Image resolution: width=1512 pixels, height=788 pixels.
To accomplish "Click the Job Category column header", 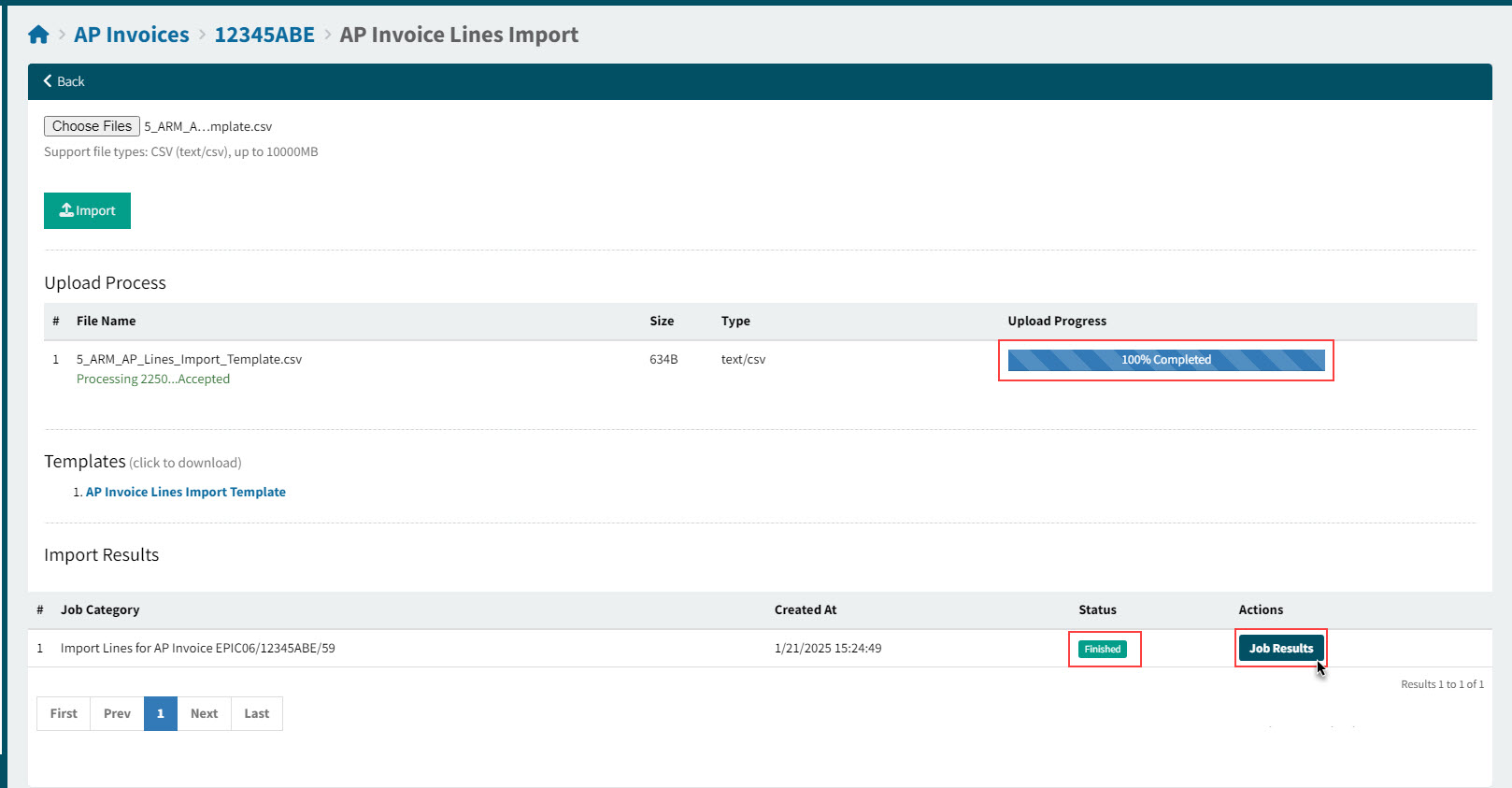I will click(100, 609).
